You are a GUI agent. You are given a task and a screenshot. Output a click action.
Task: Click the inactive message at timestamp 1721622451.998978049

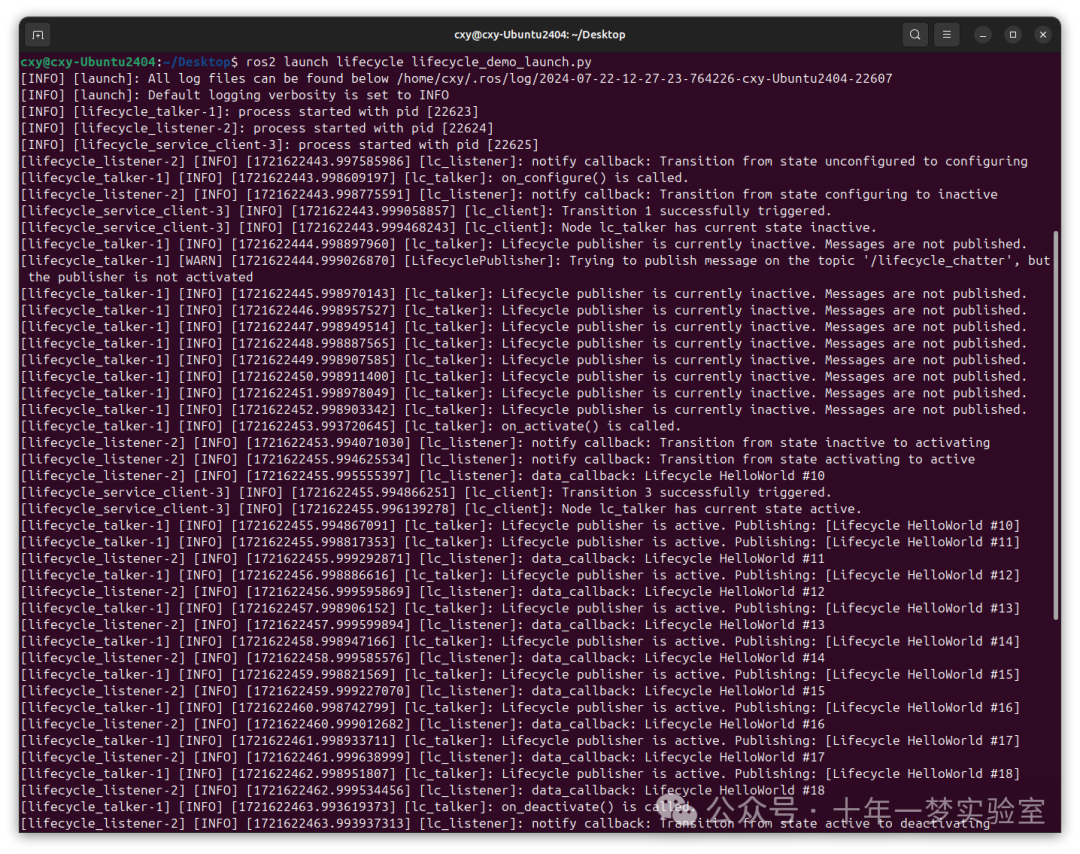524,393
